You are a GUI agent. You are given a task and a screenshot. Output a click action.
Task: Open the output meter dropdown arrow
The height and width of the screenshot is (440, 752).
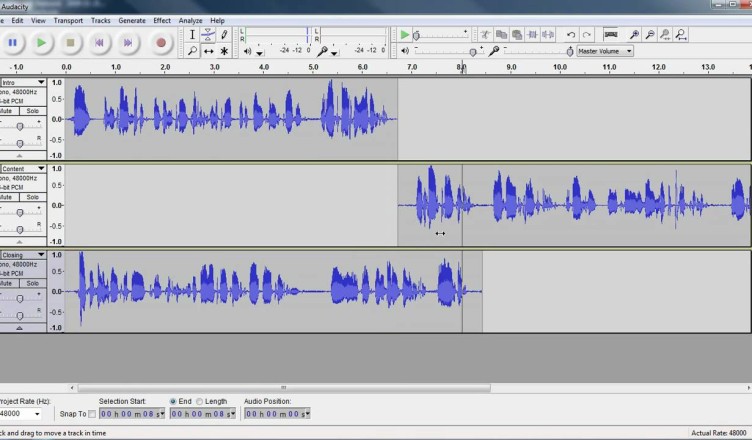click(259, 53)
